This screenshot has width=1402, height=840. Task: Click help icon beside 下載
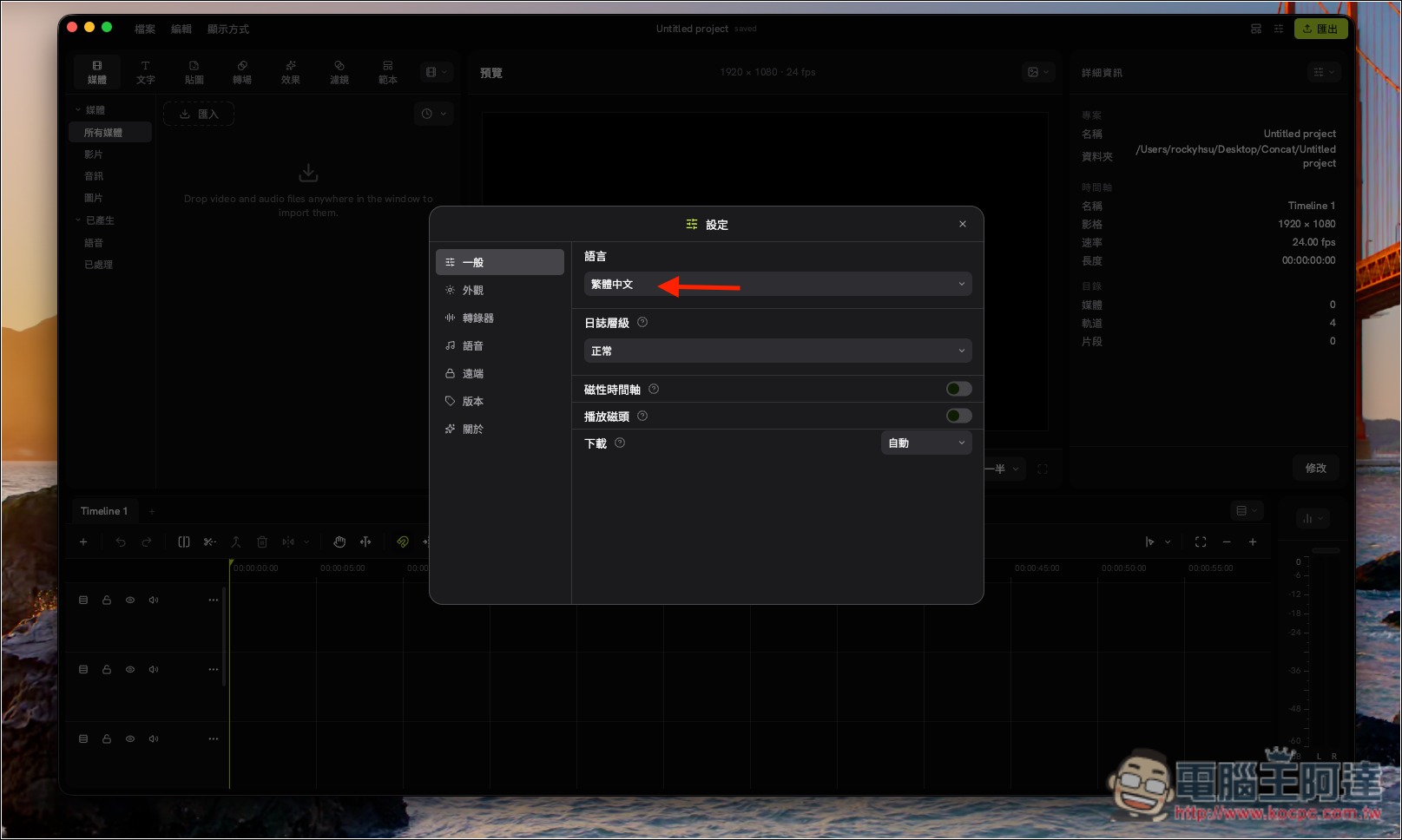tap(620, 443)
